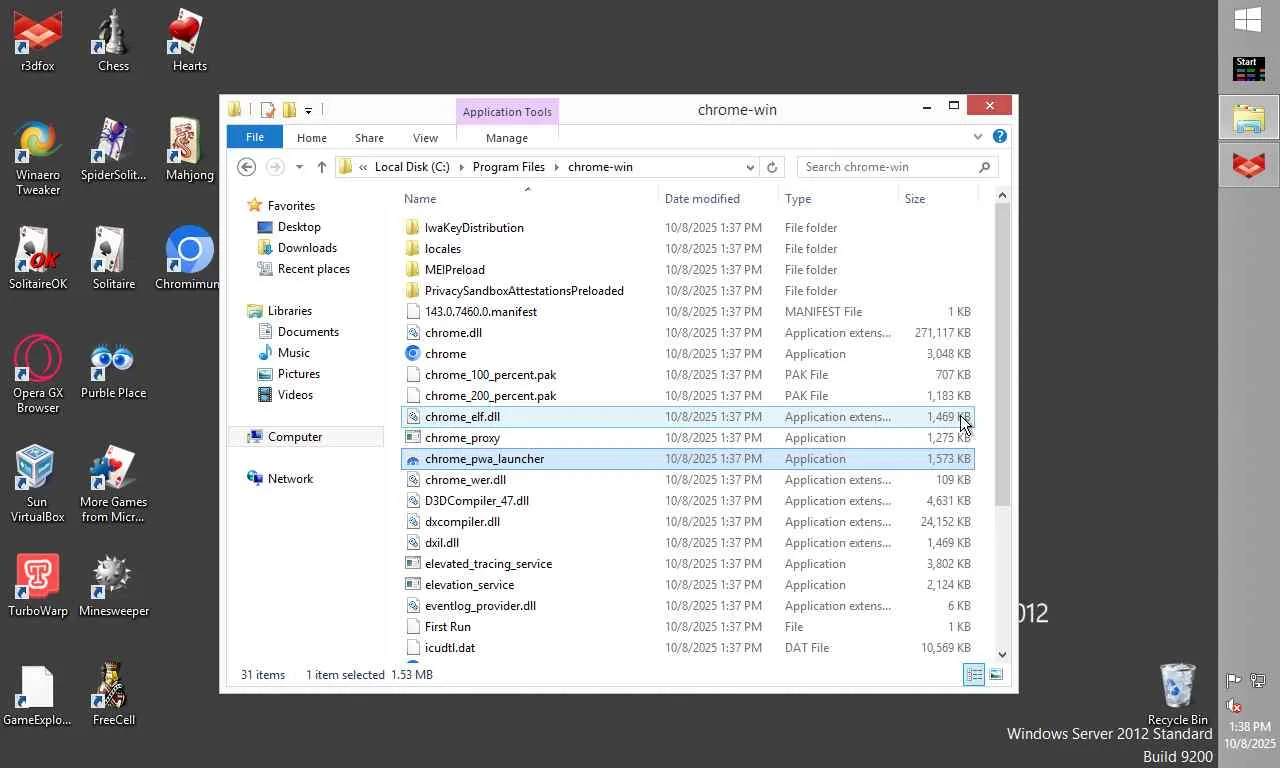Select the Opera GX Browser icon
The height and width of the screenshot is (768, 1280).
(x=38, y=375)
